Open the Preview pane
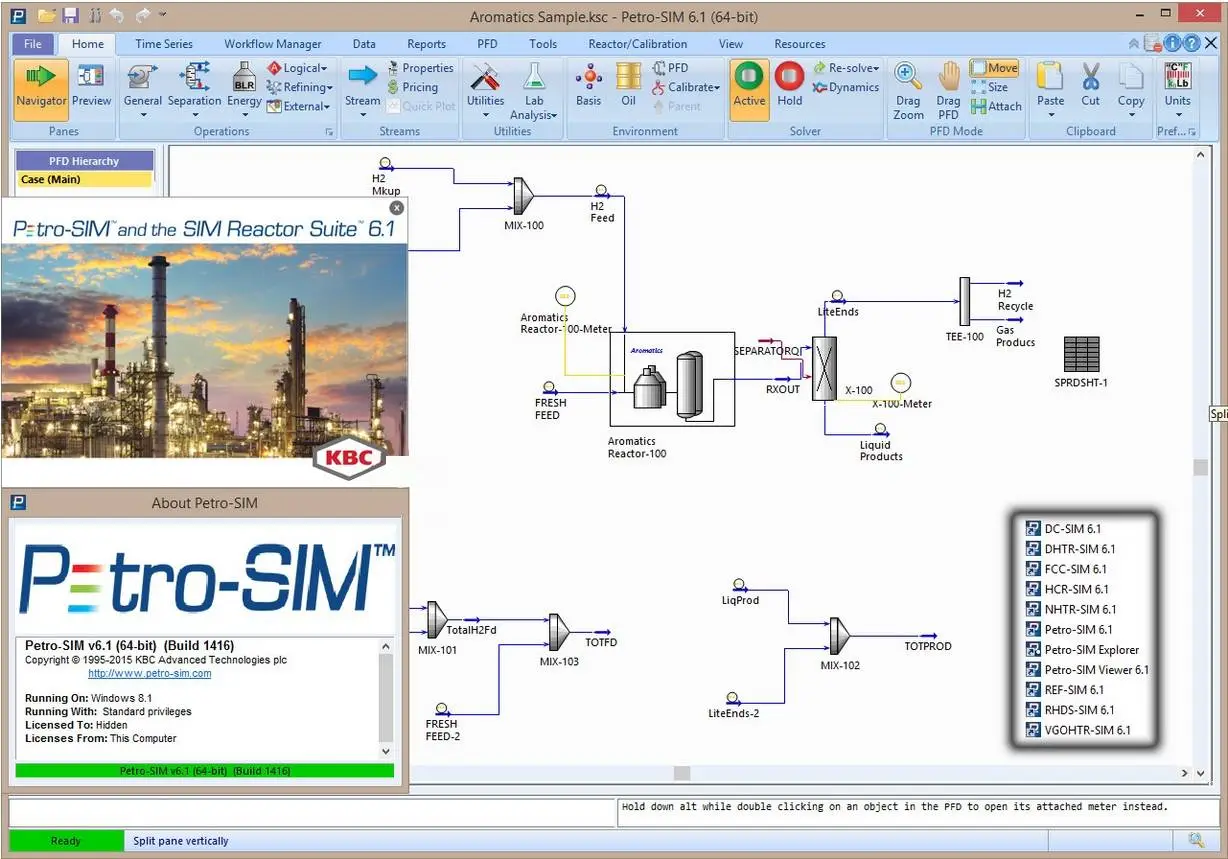This screenshot has height=859, width=1228. tap(91, 84)
